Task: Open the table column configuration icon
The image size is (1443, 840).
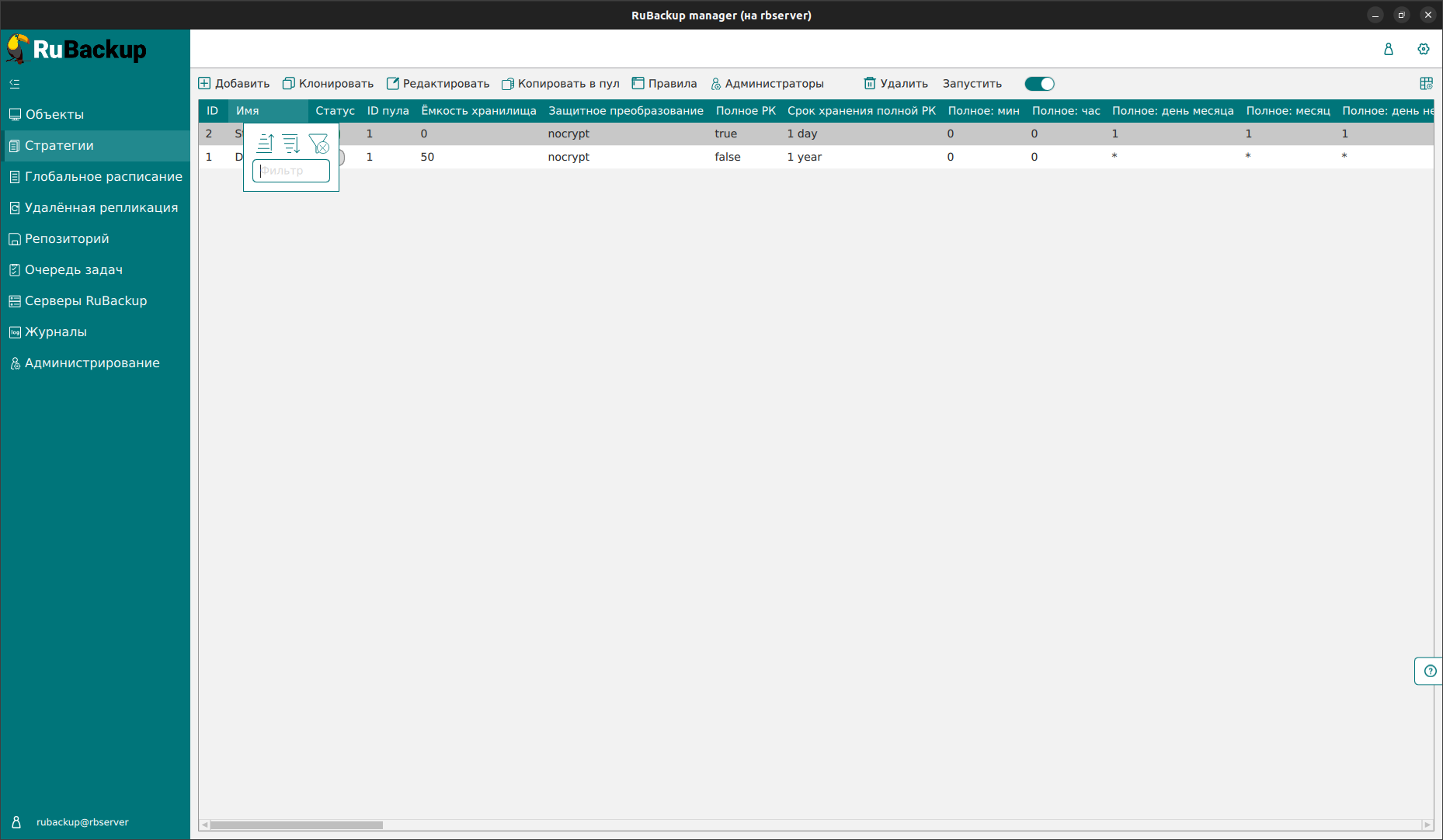Action: 1426,84
